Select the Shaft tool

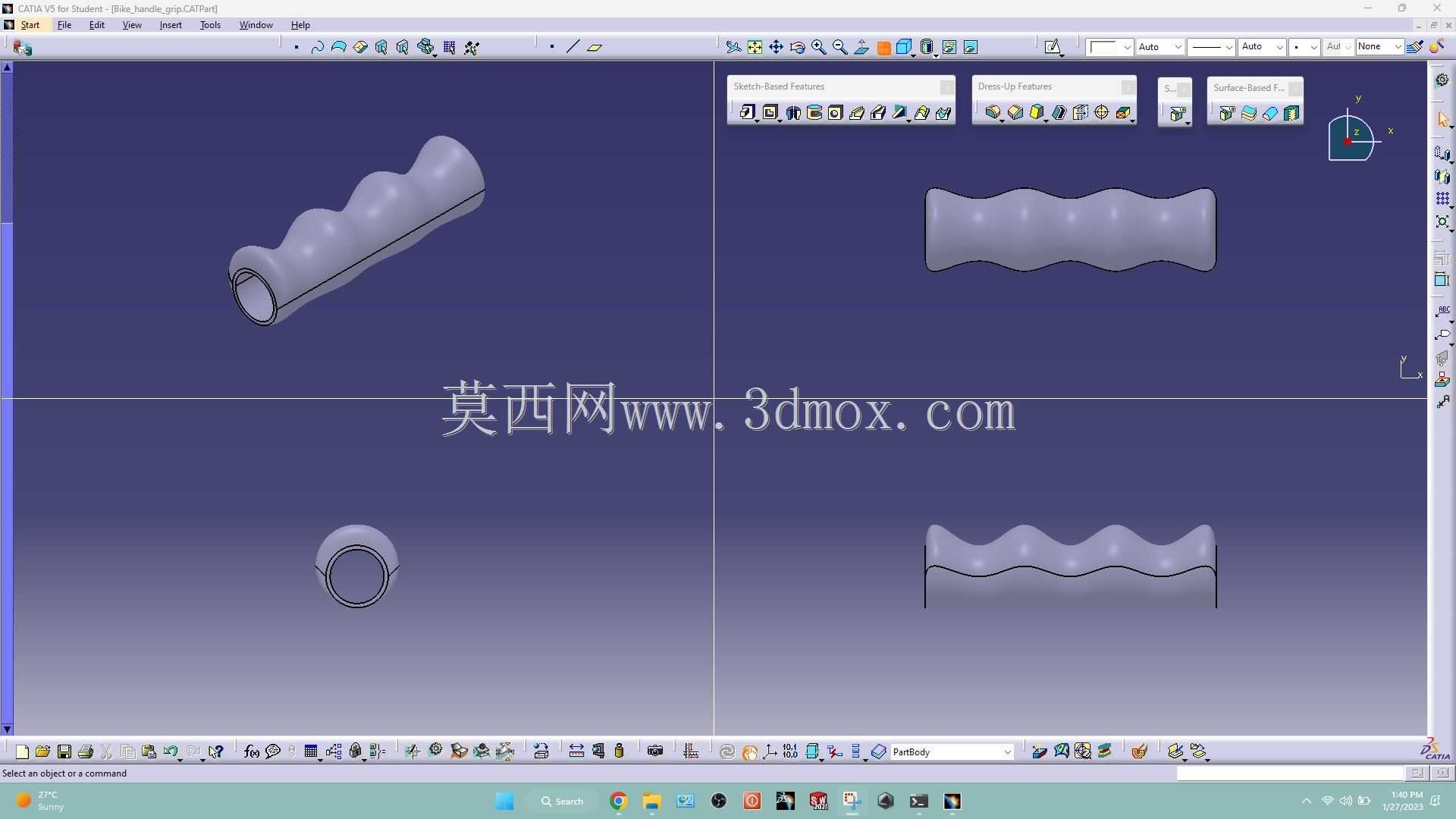pyautogui.click(x=793, y=113)
